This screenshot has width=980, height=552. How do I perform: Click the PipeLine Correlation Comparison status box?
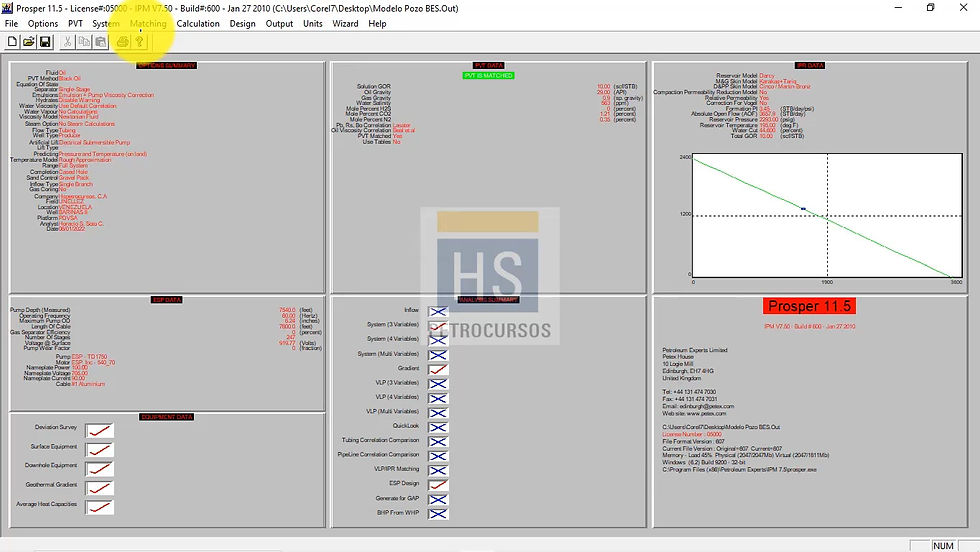[x=438, y=456]
